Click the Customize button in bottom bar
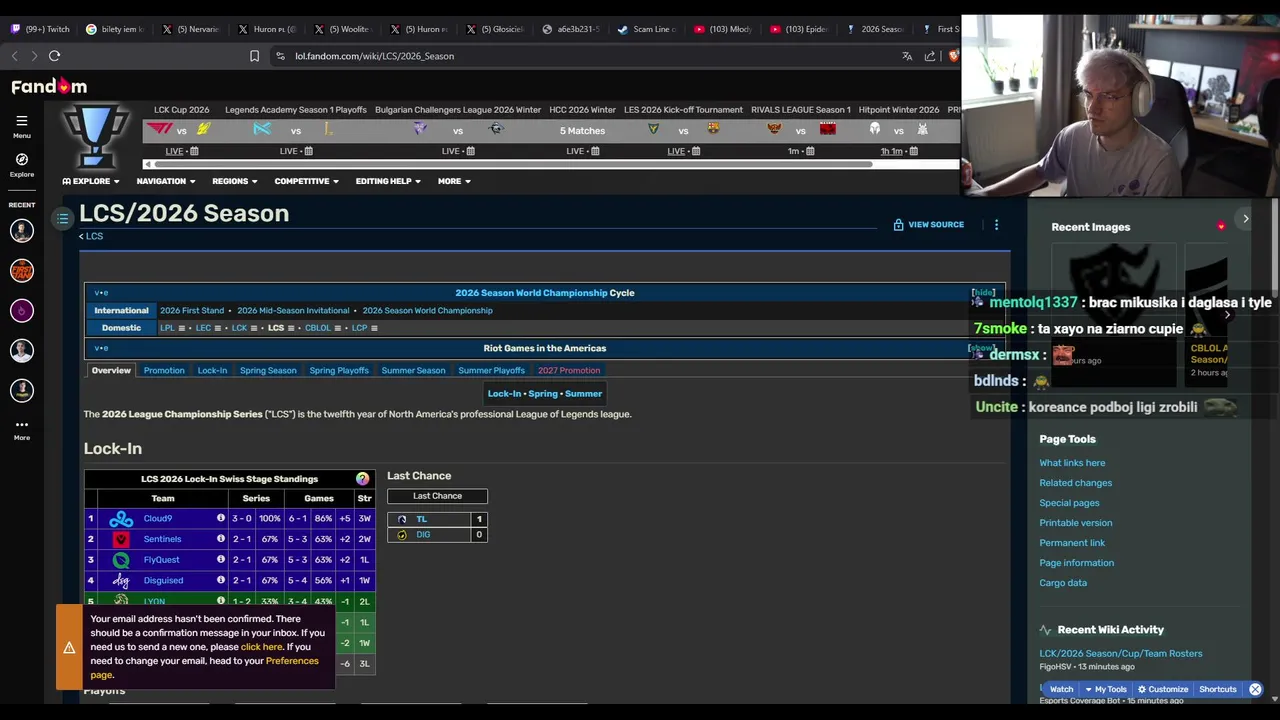 coord(1163,689)
